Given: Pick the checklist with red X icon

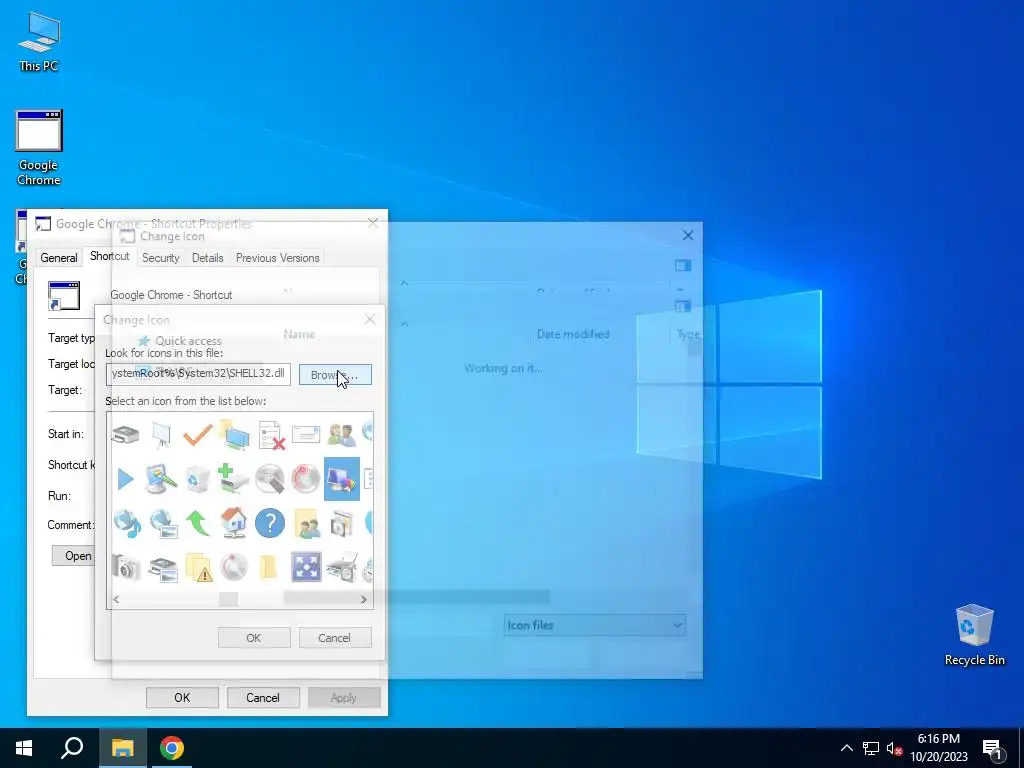Looking at the screenshot, I should [x=270, y=435].
